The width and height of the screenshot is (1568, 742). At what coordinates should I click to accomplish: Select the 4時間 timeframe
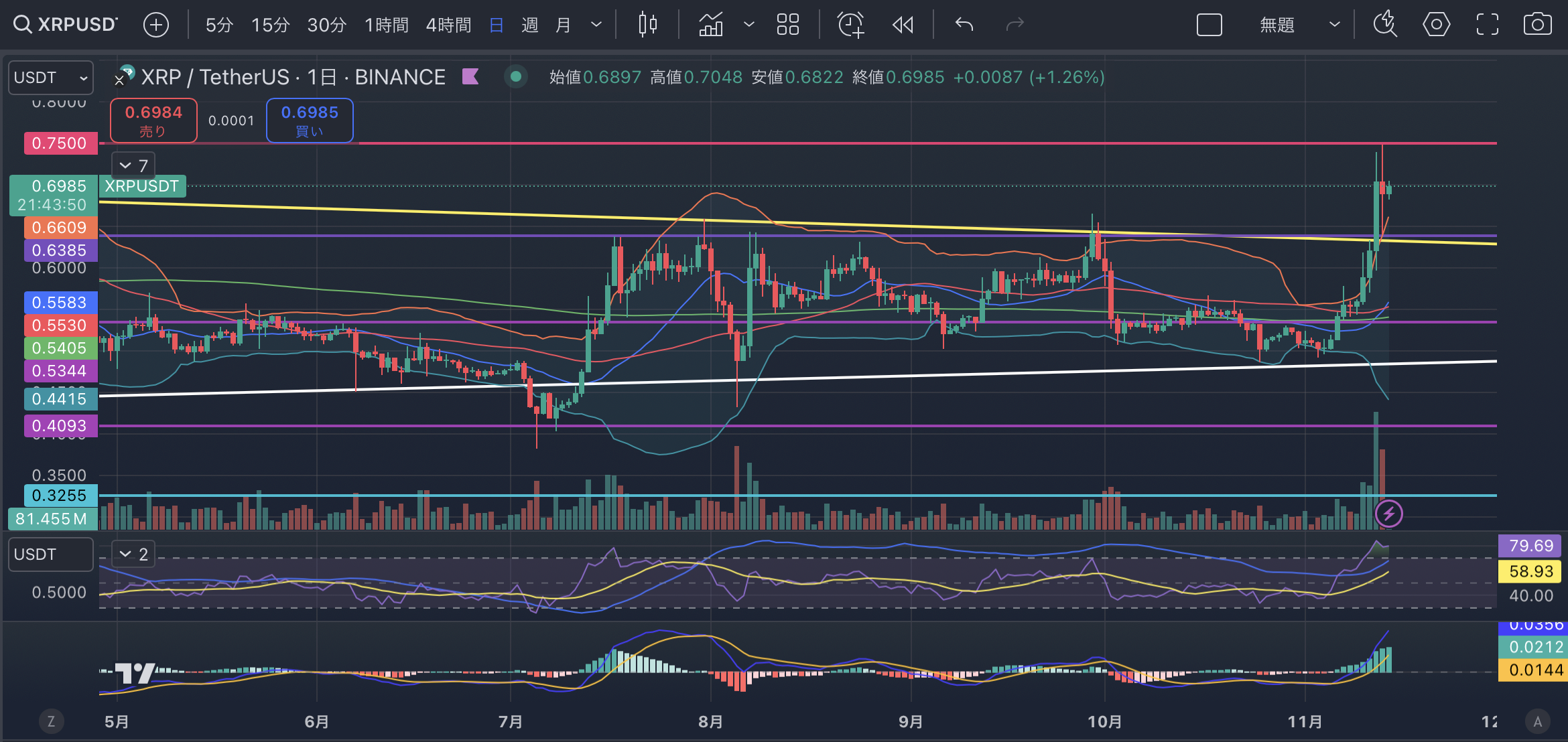[x=448, y=25]
